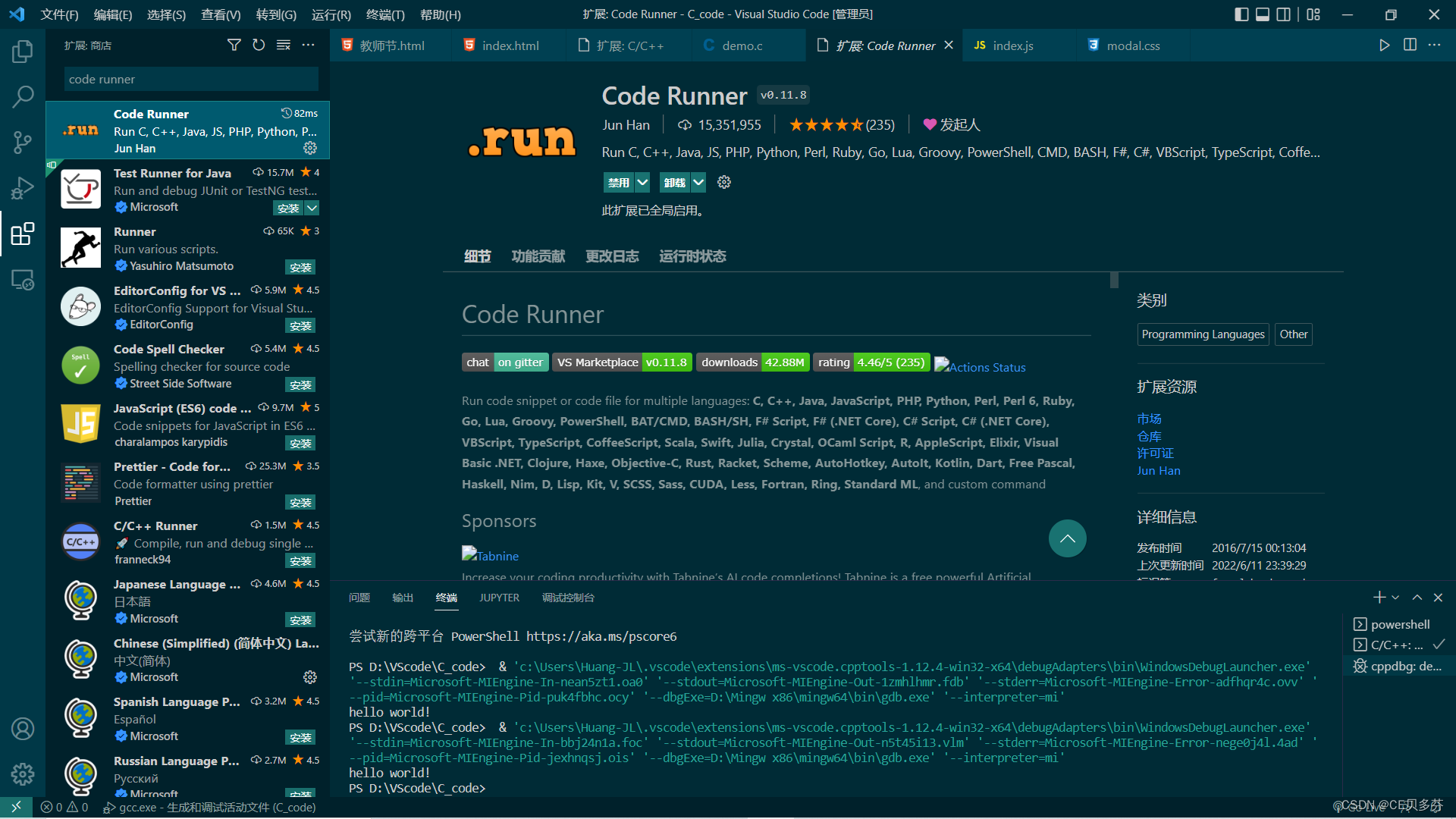The width and height of the screenshot is (1456, 819).
Task: Open the 终端 (Terminal) menu
Action: pos(385,14)
